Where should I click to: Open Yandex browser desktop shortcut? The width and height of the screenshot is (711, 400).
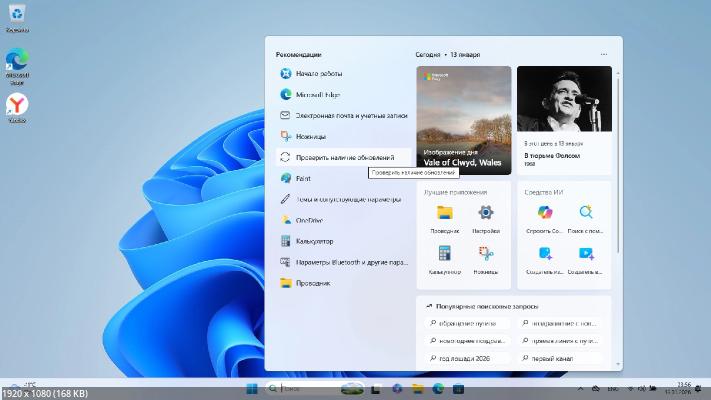click(x=17, y=105)
